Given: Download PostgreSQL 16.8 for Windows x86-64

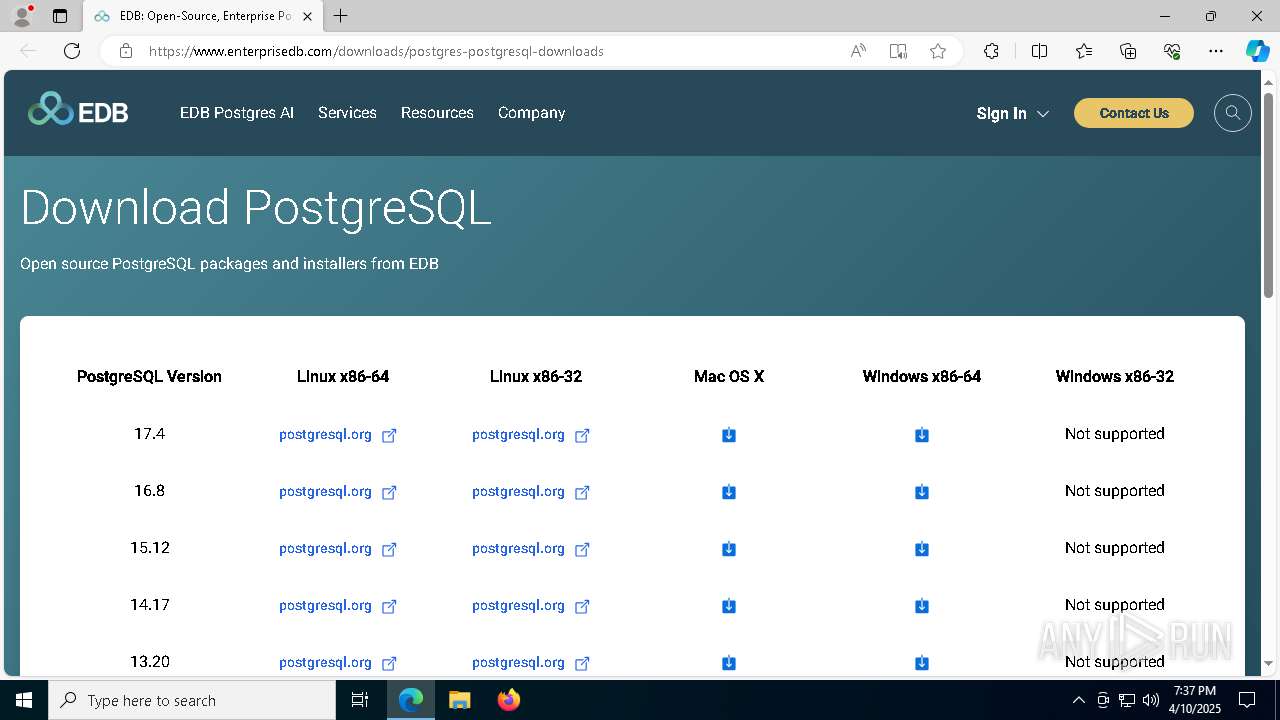Looking at the screenshot, I should point(922,492).
